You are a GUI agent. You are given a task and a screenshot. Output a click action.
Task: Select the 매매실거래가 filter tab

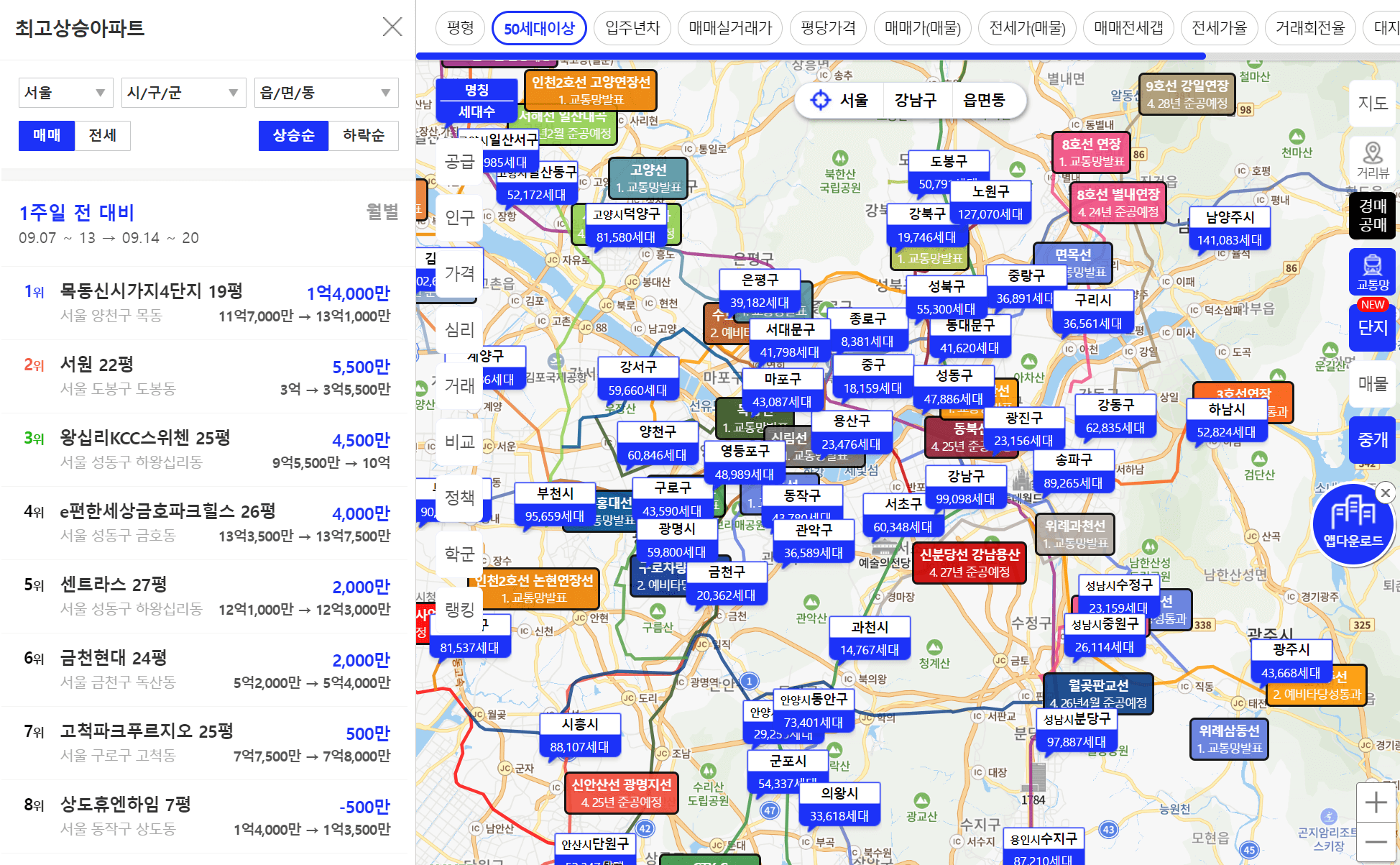pyautogui.click(x=730, y=28)
